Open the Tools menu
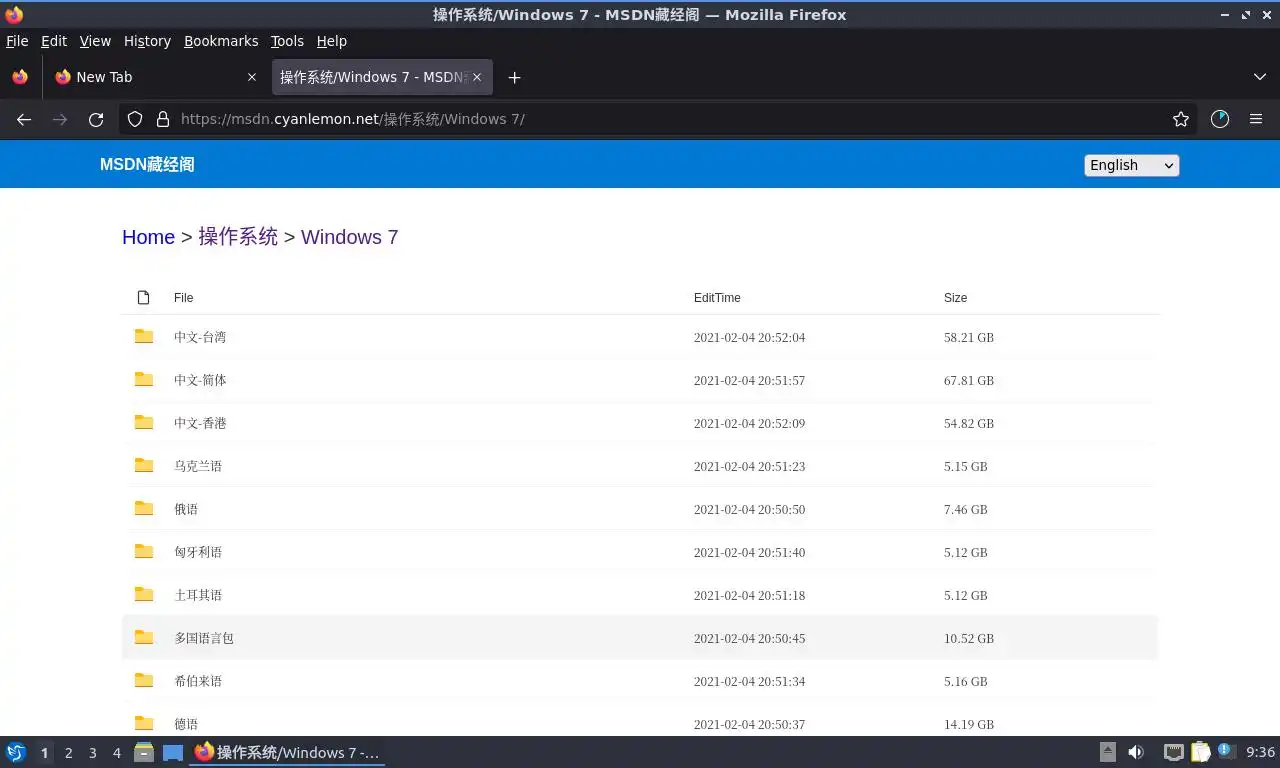 pyautogui.click(x=287, y=41)
